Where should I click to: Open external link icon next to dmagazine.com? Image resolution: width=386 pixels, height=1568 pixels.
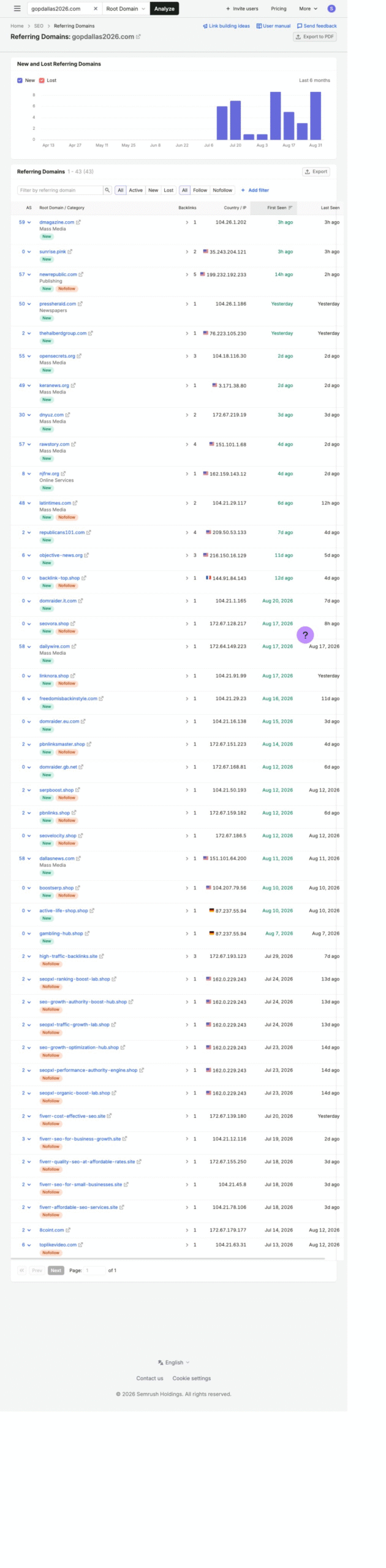(78, 222)
